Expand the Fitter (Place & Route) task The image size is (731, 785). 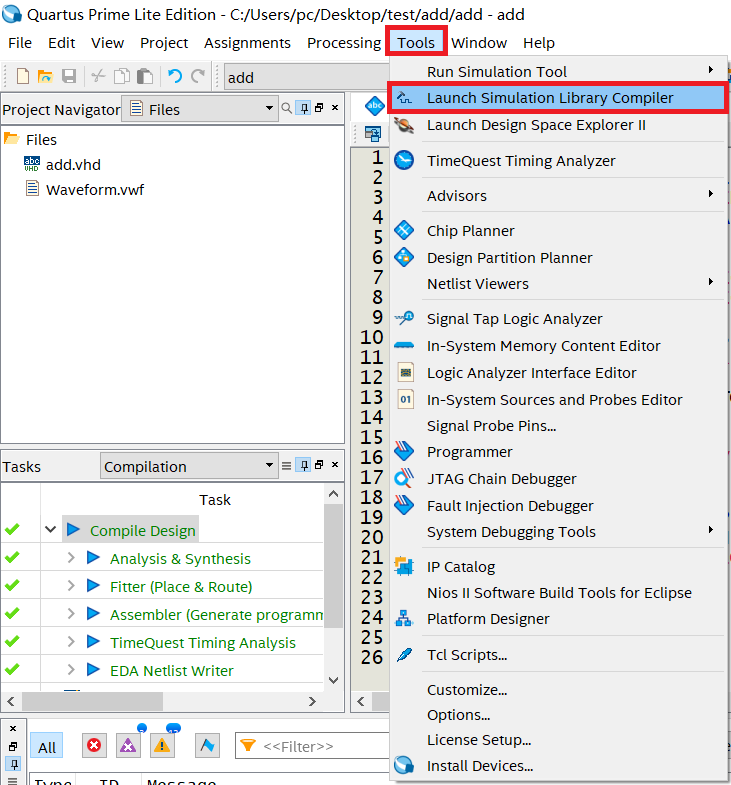71,585
